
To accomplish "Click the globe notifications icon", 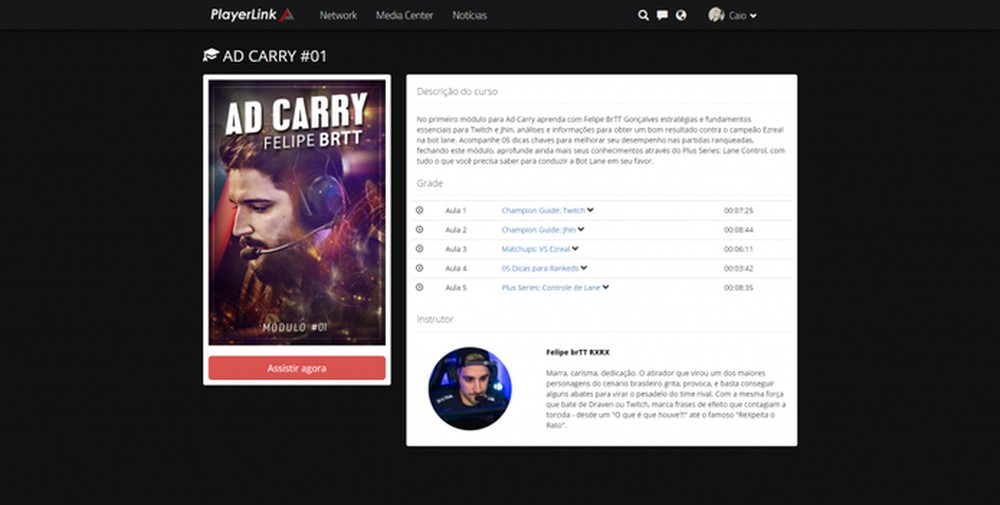I will point(681,15).
